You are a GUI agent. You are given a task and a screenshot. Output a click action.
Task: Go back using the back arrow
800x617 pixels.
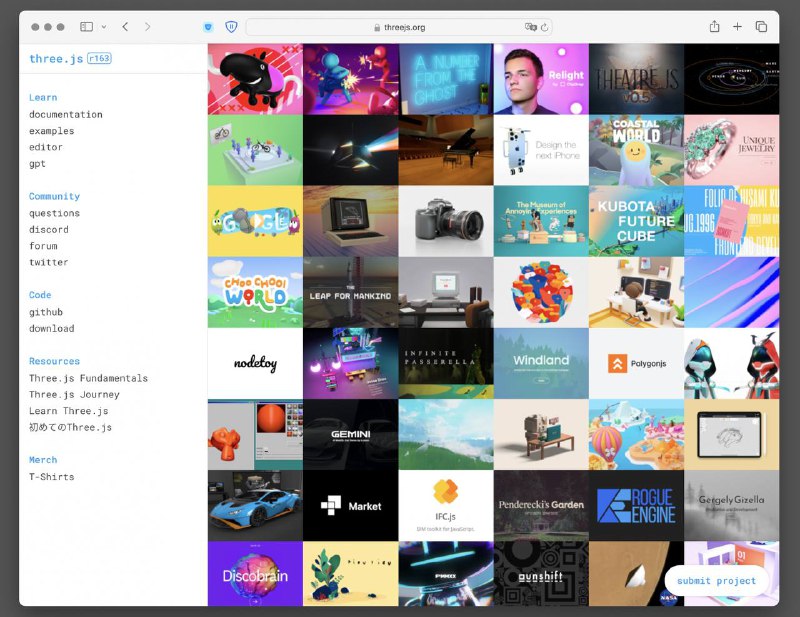point(126,27)
